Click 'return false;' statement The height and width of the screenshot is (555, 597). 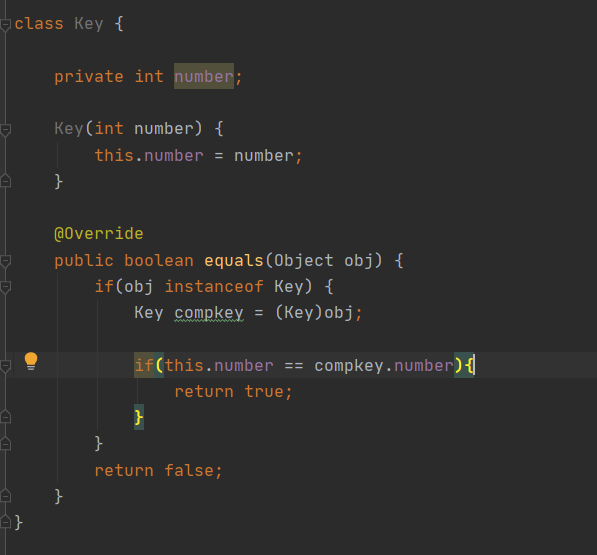coord(158,470)
